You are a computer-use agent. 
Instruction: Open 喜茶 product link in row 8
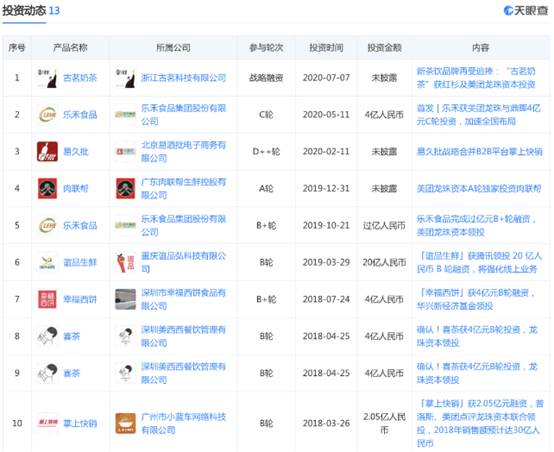[x=71, y=336]
